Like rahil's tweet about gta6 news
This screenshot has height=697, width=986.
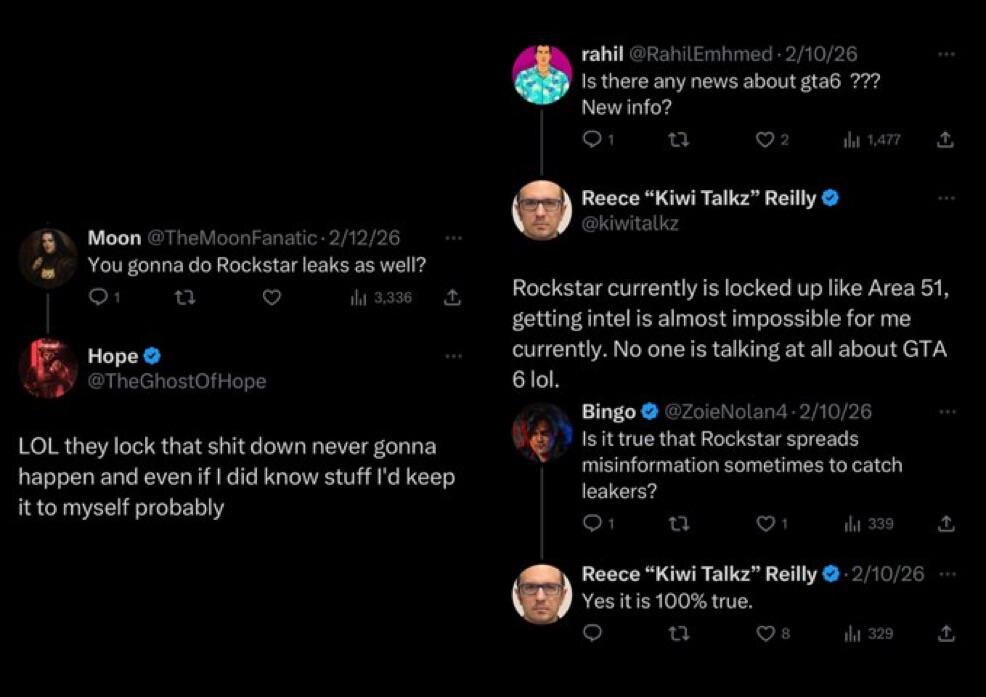pyautogui.click(x=764, y=140)
